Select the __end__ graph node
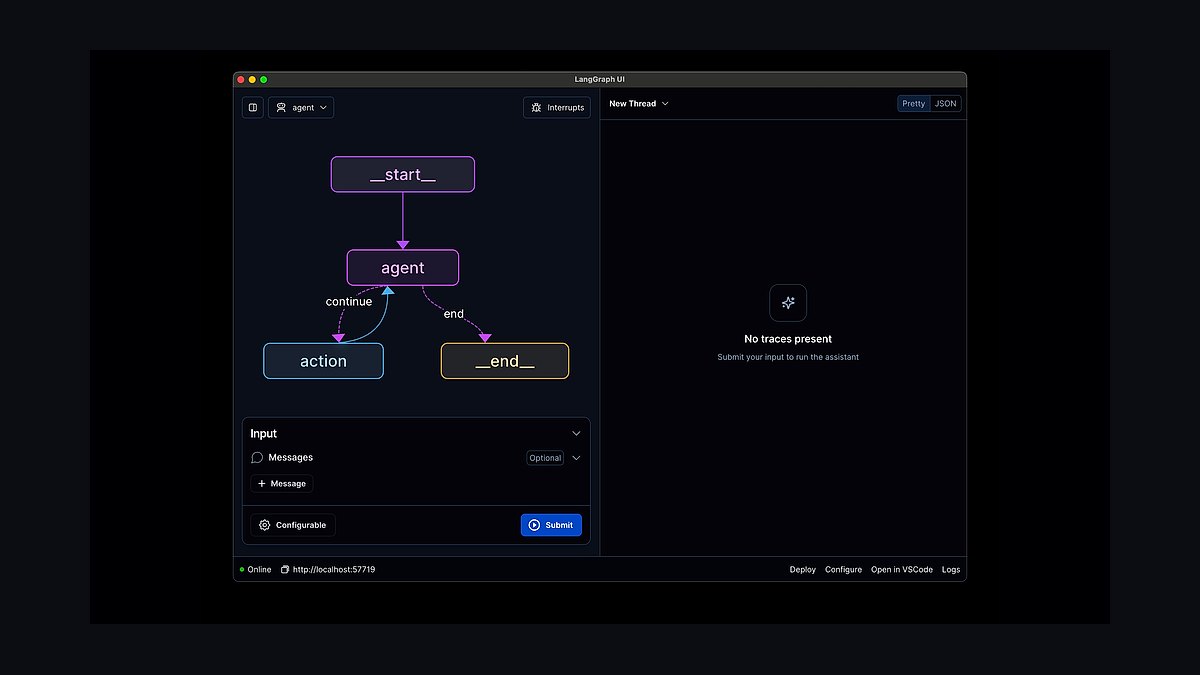Screen dimensions: 1200x675 point(505,361)
